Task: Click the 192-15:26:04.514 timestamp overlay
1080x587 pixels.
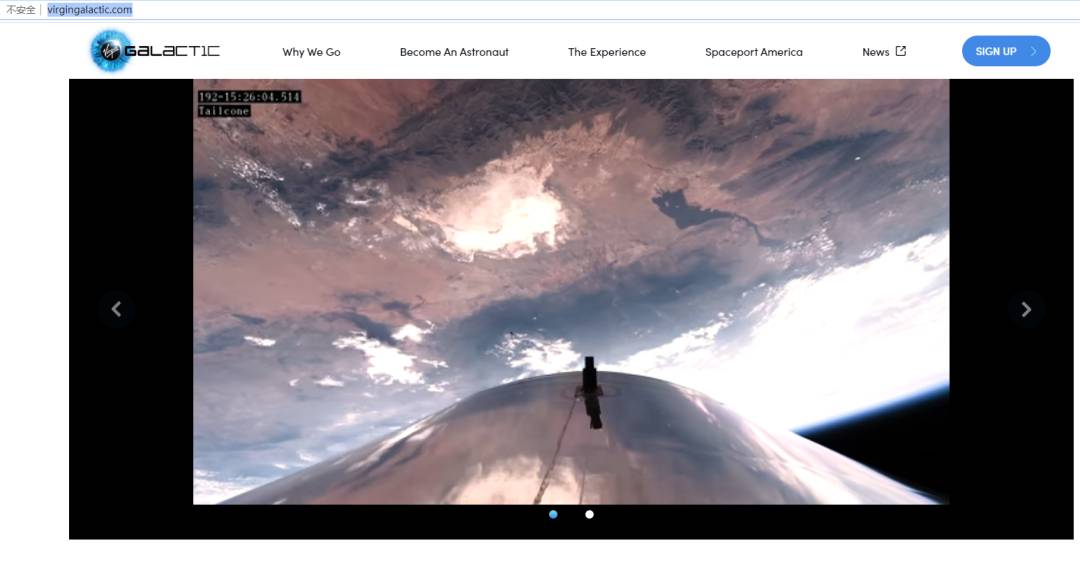Action: [249, 96]
